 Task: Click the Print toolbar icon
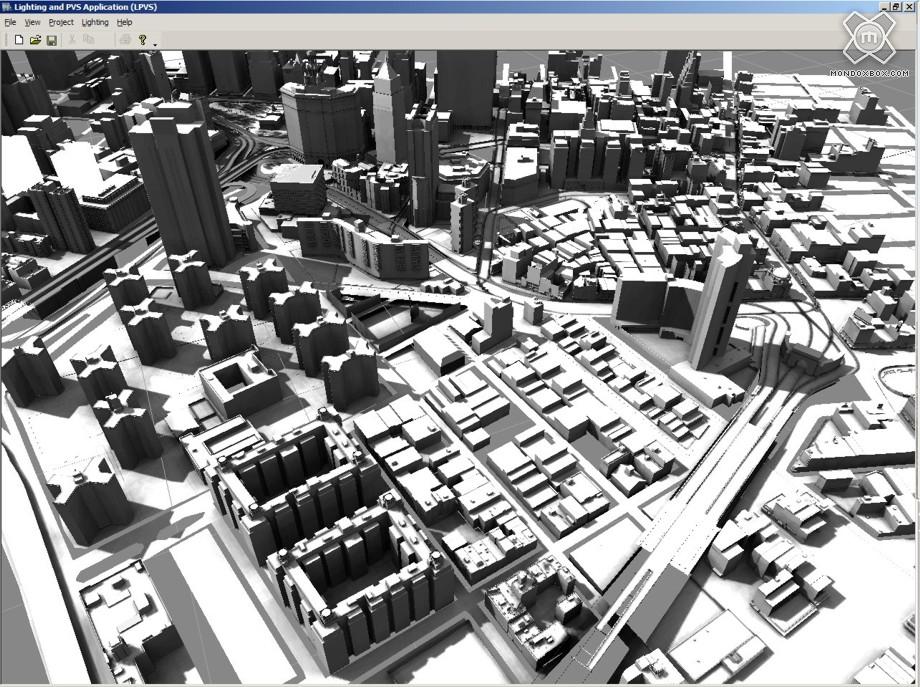125,40
